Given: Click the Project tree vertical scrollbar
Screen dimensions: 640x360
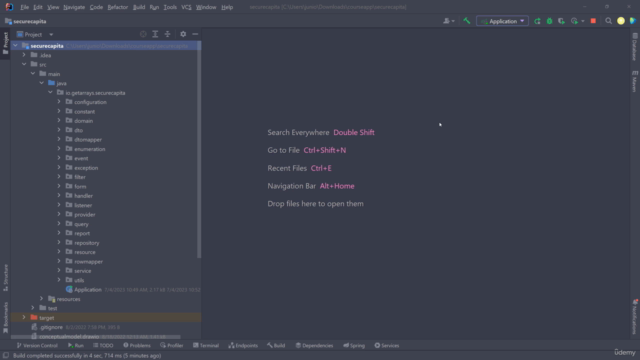Looking at the screenshot, I should 199,149.
